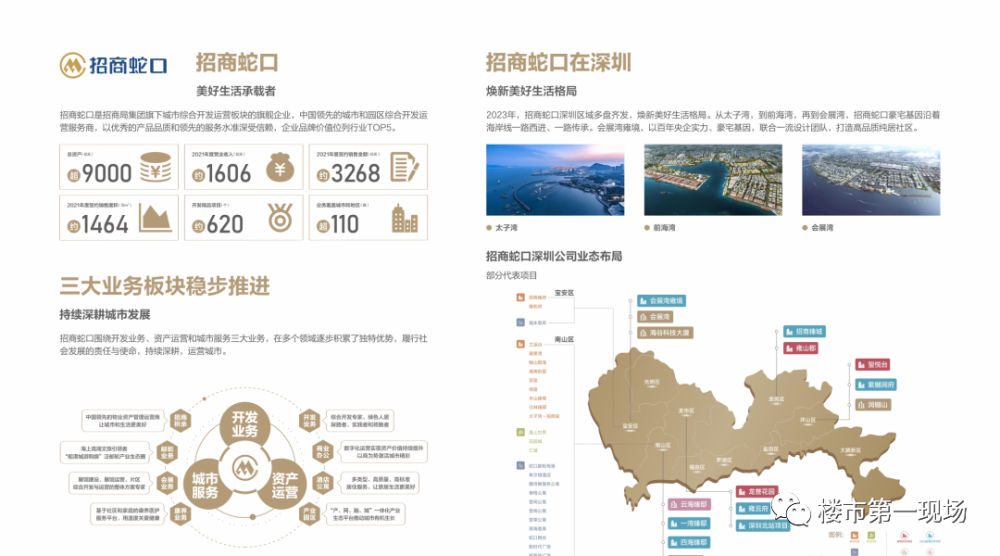Screen dimensions: 1000x556
Task: Click the 龙华区 district on the map
Action: 687,411
